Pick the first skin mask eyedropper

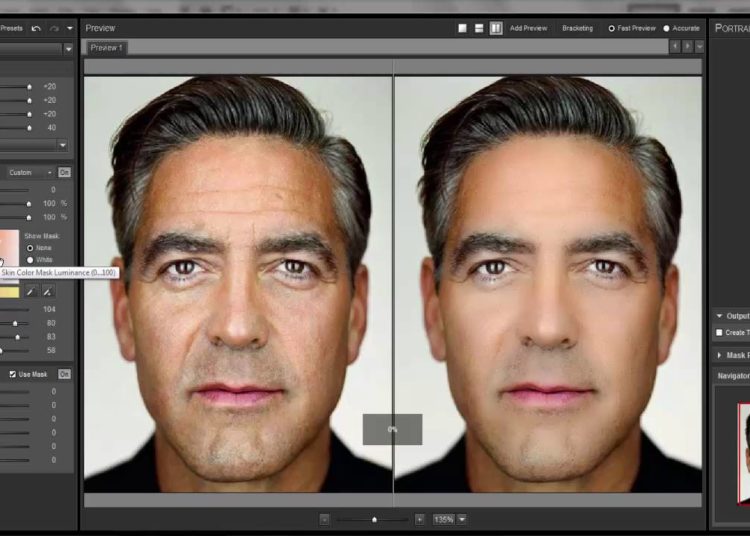pyautogui.click(x=30, y=291)
